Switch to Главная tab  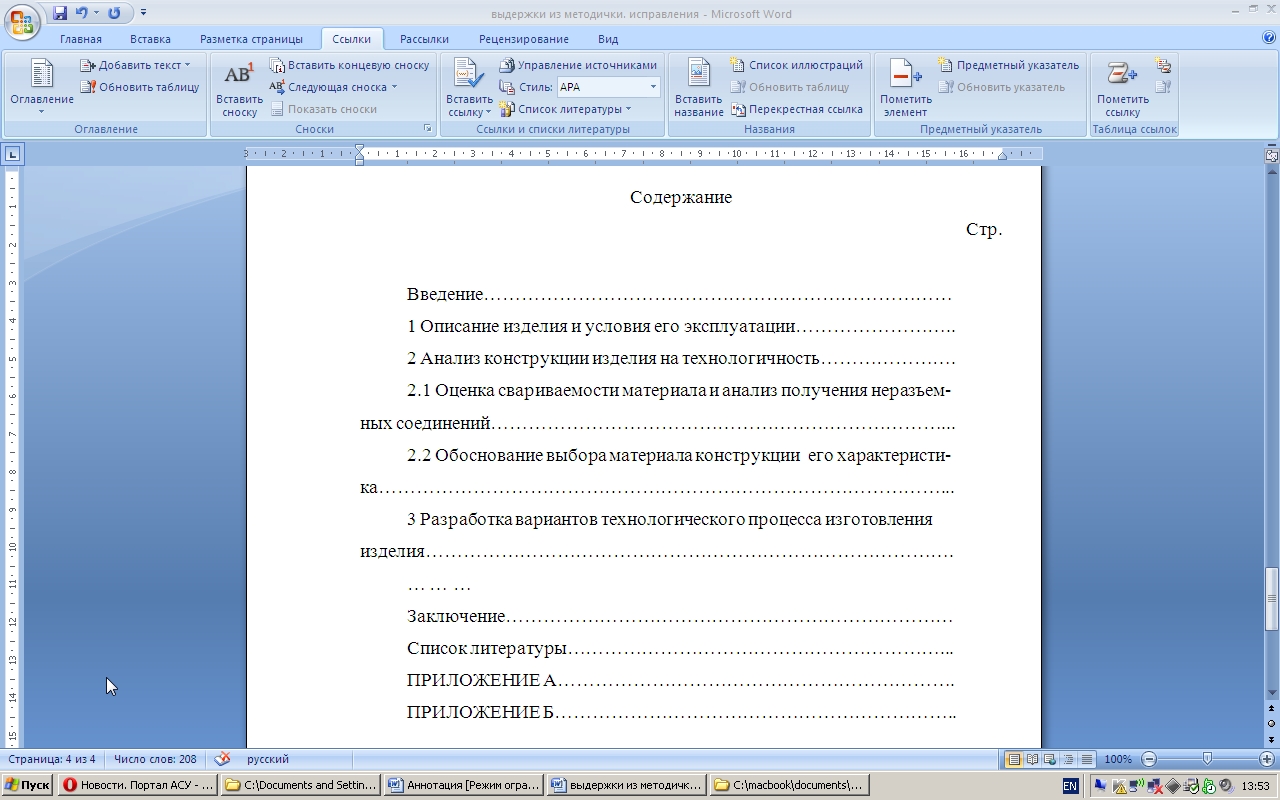[x=81, y=39]
